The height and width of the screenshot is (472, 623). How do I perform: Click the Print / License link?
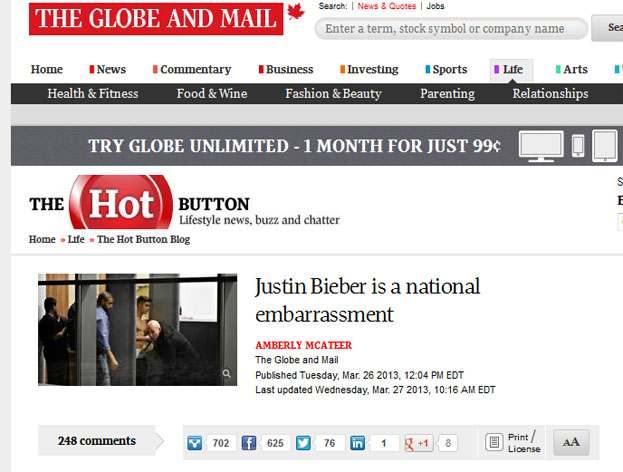[524, 442]
